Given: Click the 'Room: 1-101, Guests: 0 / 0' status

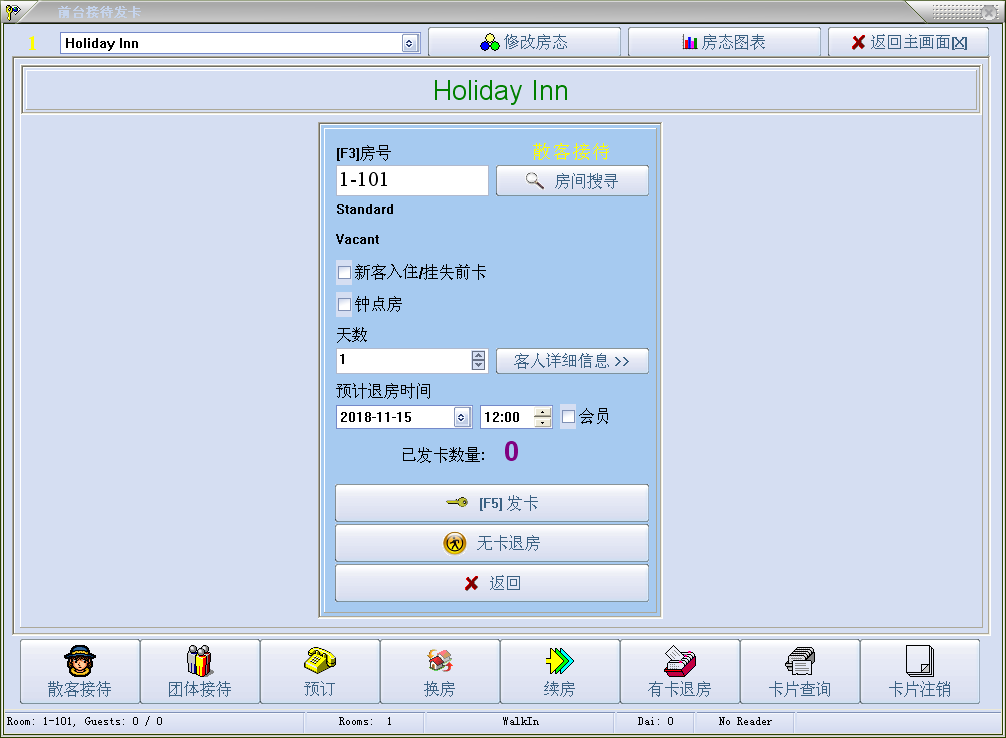Looking at the screenshot, I should tap(85, 721).
